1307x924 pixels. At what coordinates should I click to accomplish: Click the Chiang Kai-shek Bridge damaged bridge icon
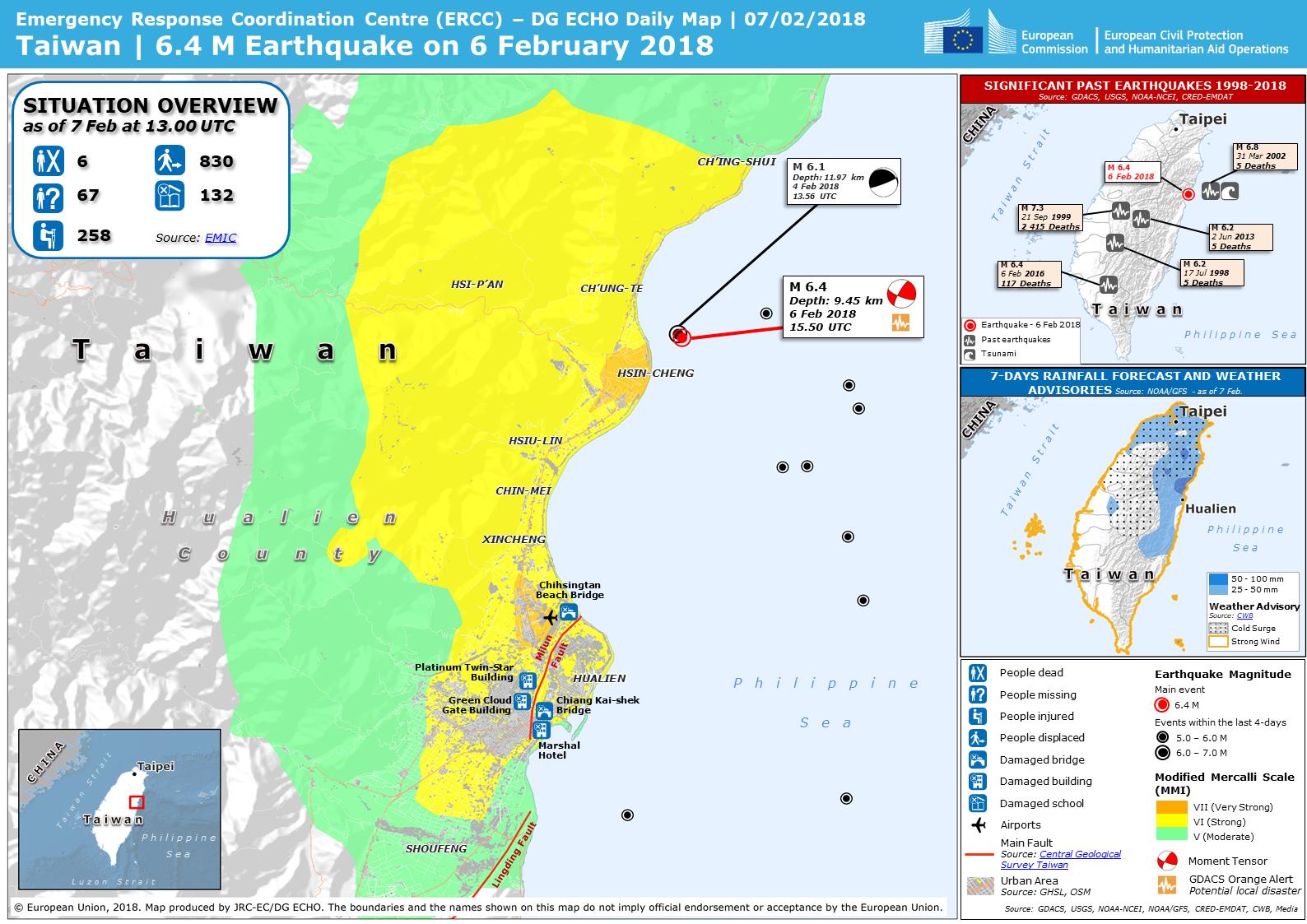click(544, 711)
